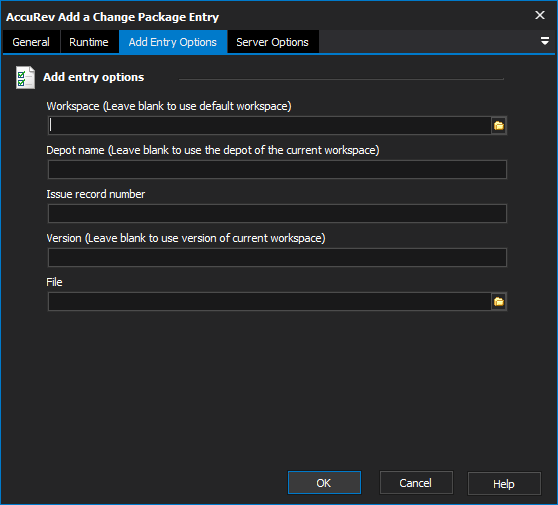This screenshot has width=558, height=505.
Task: Close the AccuRev dialog window
Action: click(x=540, y=15)
